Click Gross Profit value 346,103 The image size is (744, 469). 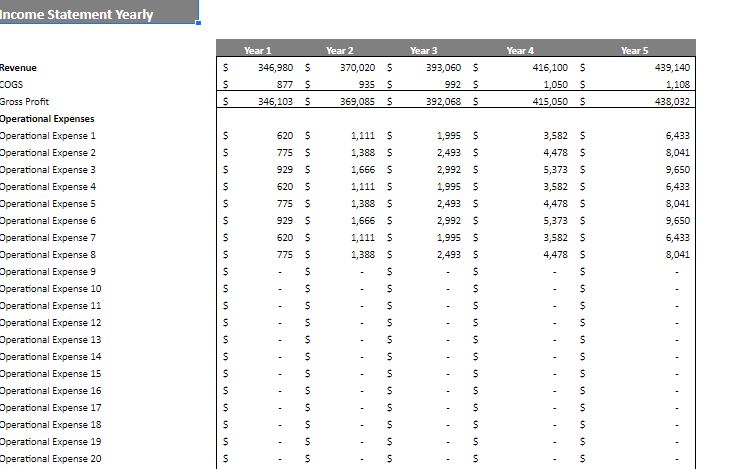point(275,102)
